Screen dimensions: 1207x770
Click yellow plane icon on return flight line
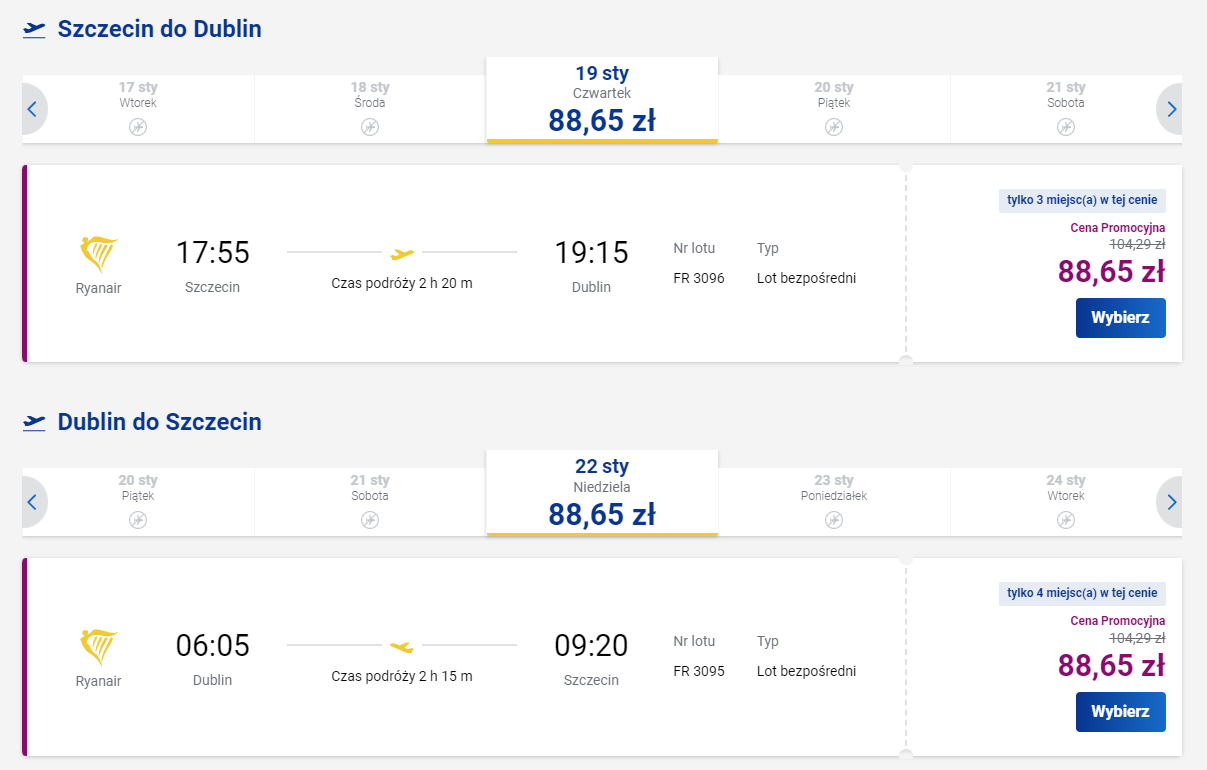(402, 646)
